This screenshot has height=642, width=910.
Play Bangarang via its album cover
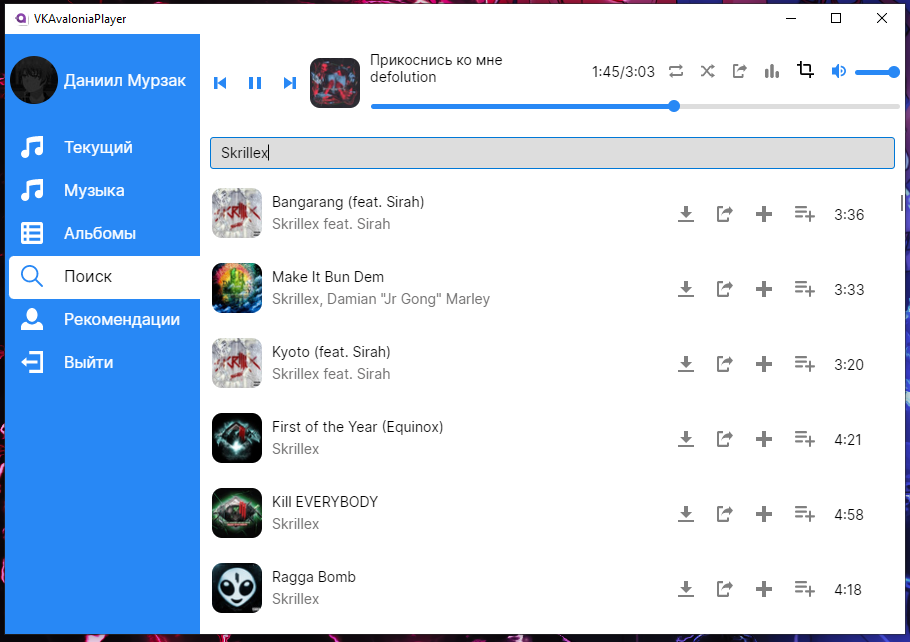point(237,213)
